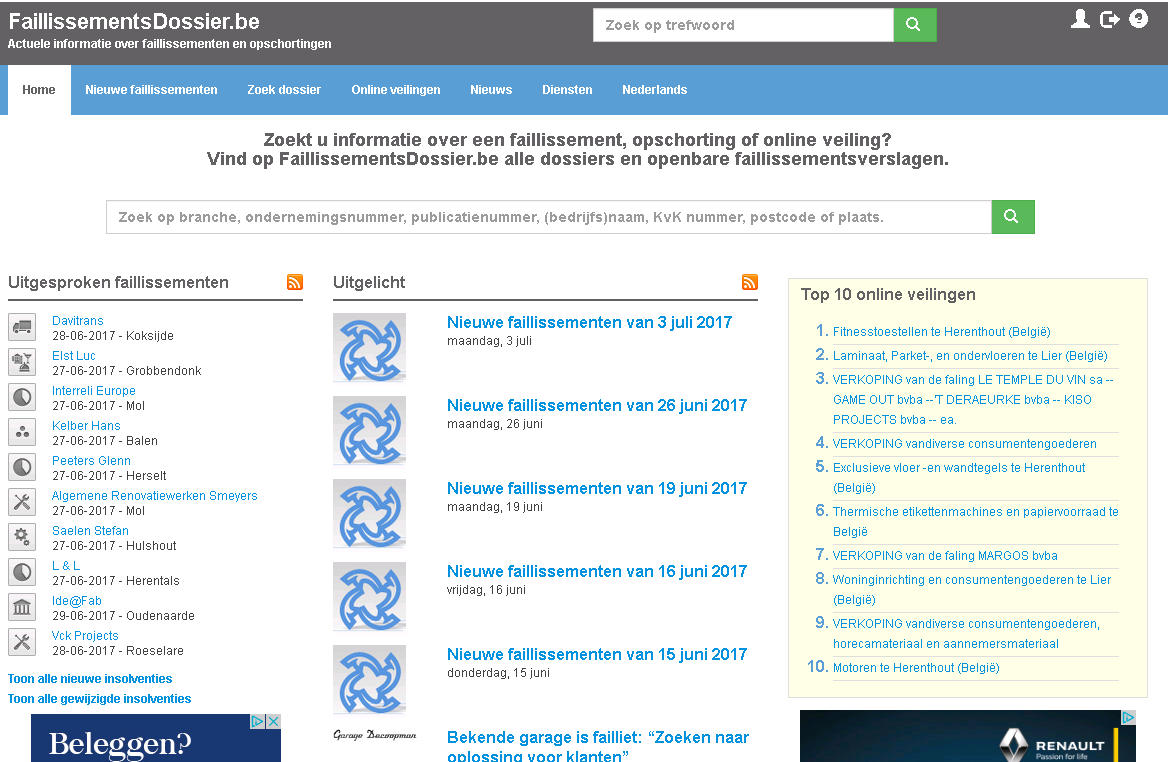1168x762 pixels.
Task: Click the truck icon beside Davitrans
Action: click(x=22, y=327)
